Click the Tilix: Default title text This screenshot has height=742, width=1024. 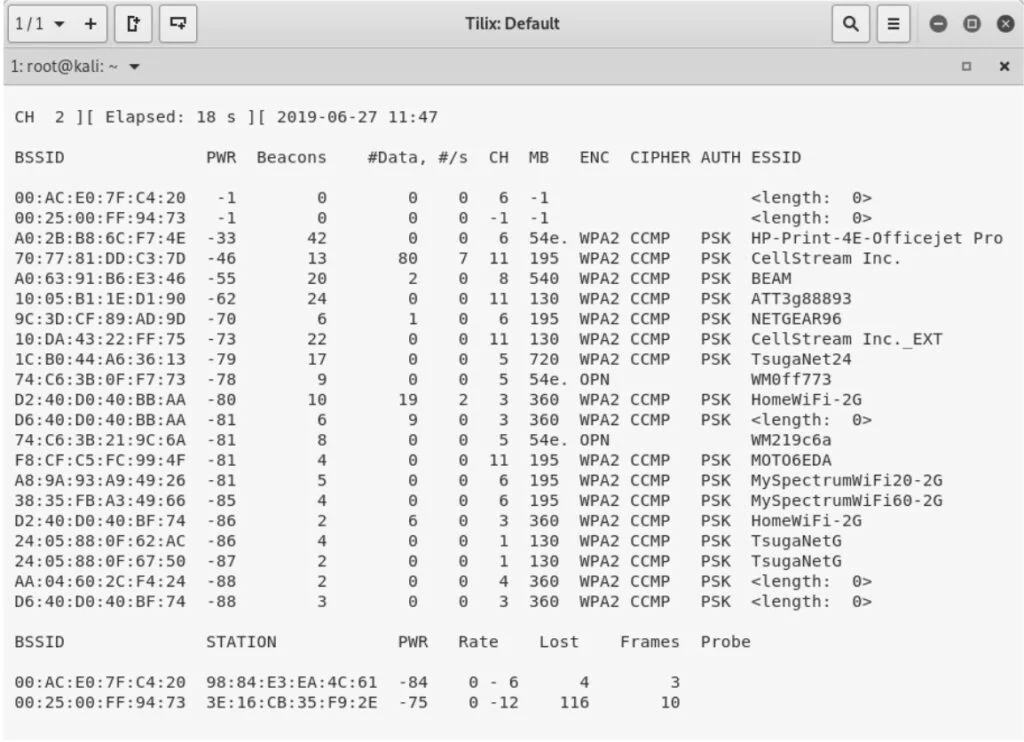pyautogui.click(x=511, y=23)
